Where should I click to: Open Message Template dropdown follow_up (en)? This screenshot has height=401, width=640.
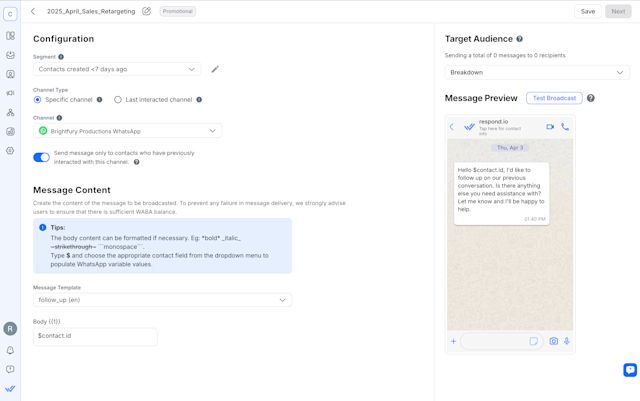click(x=162, y=300)
